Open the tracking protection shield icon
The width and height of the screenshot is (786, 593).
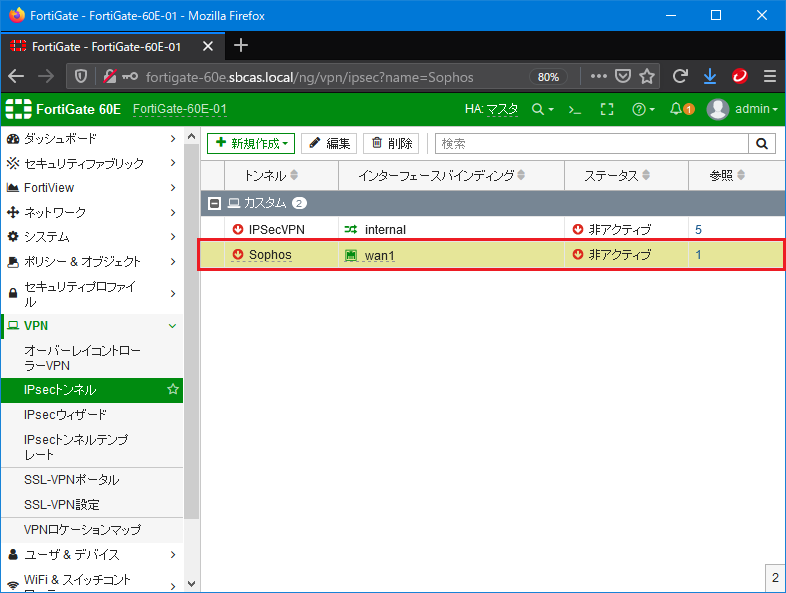[81, 77]
